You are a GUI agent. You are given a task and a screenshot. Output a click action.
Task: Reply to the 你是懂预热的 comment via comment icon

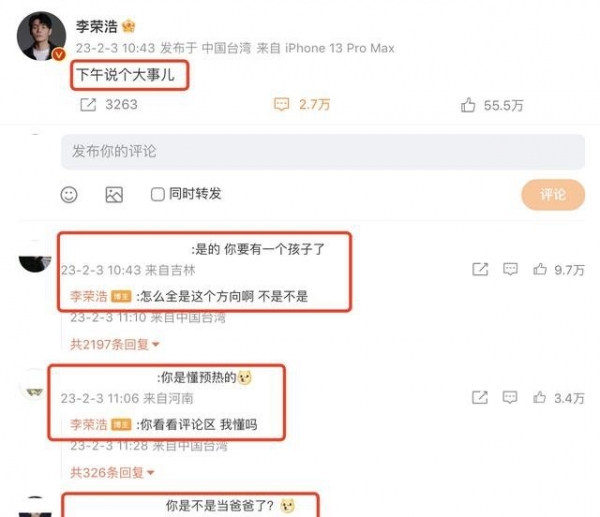coord(510,398)
